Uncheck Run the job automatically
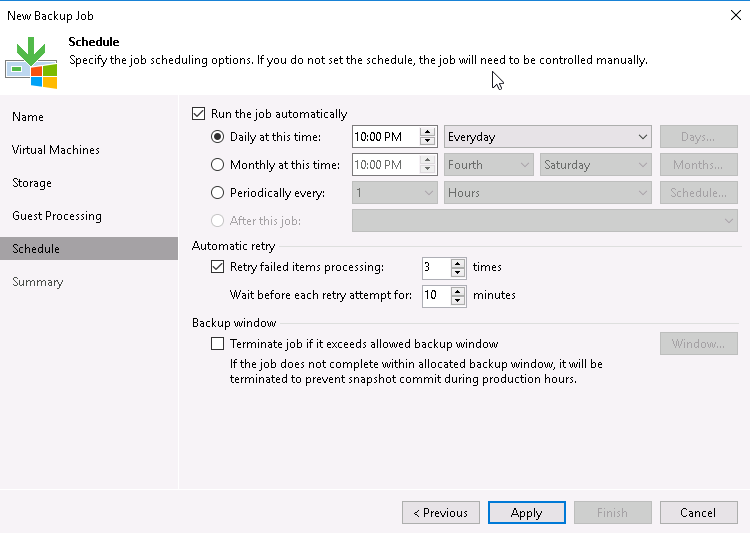Image resolution: width=750 pixels, height=533 pixels. pyautogui.click(x=198, y=114)
